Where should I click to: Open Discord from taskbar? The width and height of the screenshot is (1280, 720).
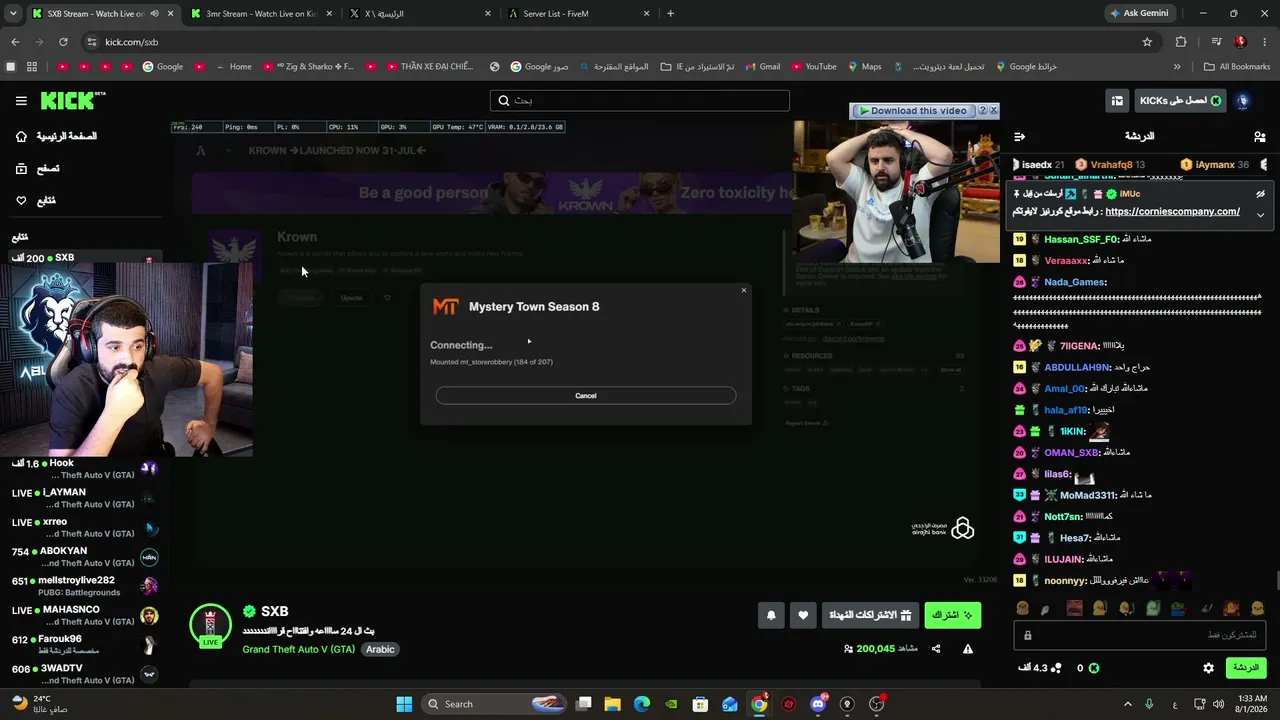pos(818,704)
